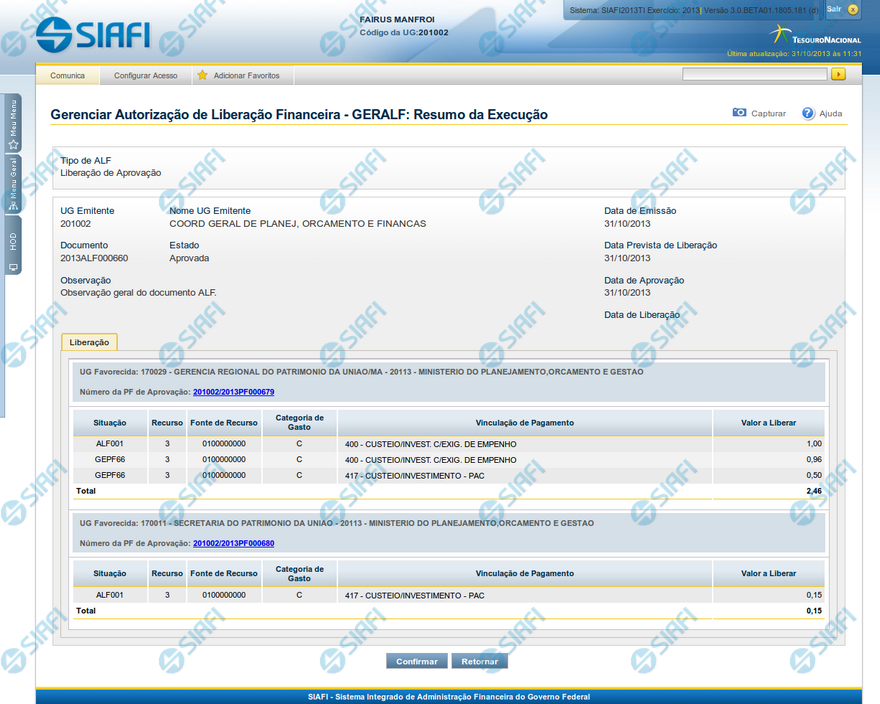Open help via the Ajuda question mark icon

(808, 113)
